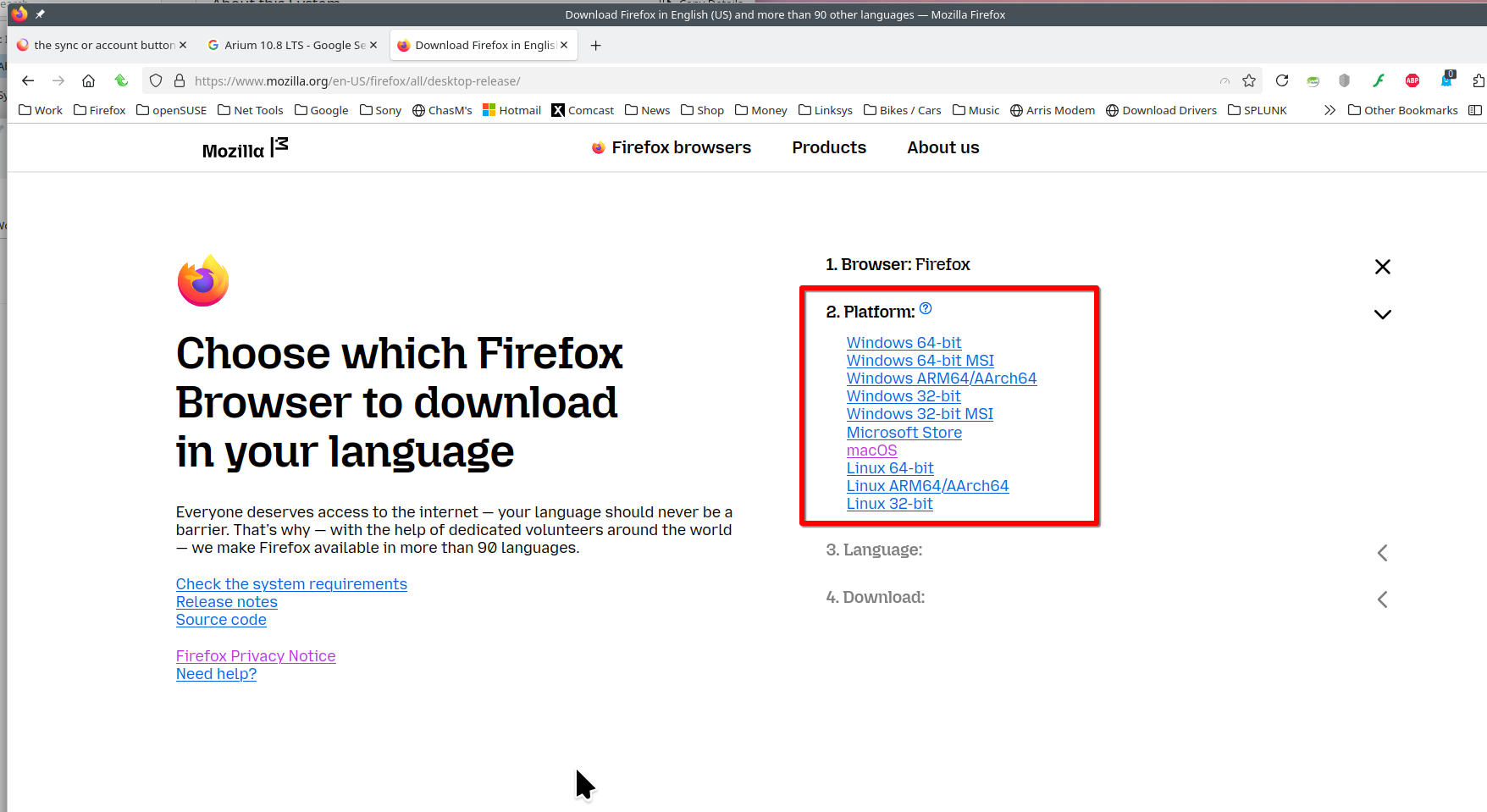This screenshot has height=812, width=1487.
Task: Open the browser home page icon
Action: tap(88, 80)
